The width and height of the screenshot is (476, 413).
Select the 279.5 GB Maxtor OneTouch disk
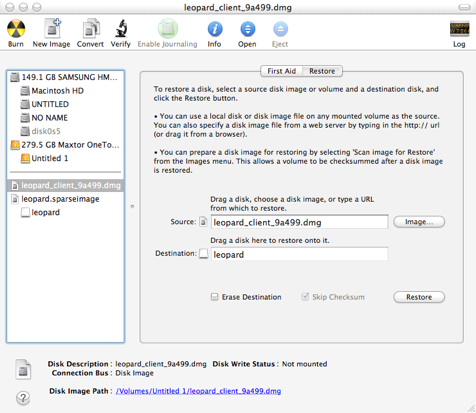pyautogui.click(x=65, y=145)
